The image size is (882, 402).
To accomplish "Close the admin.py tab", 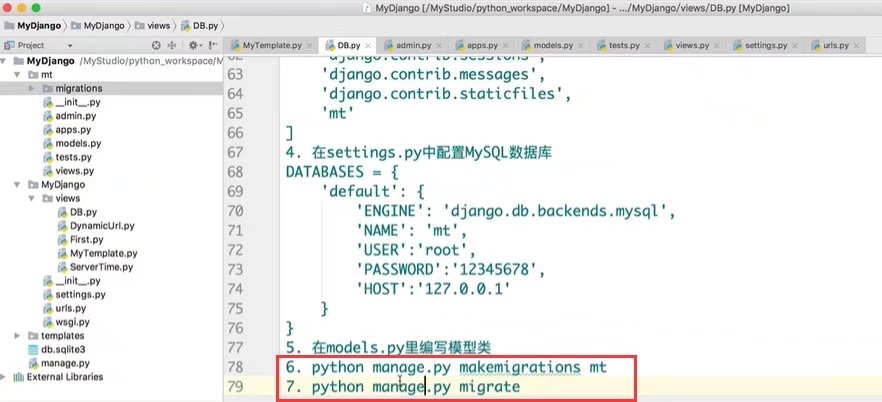I will click(x=439, y=46).
